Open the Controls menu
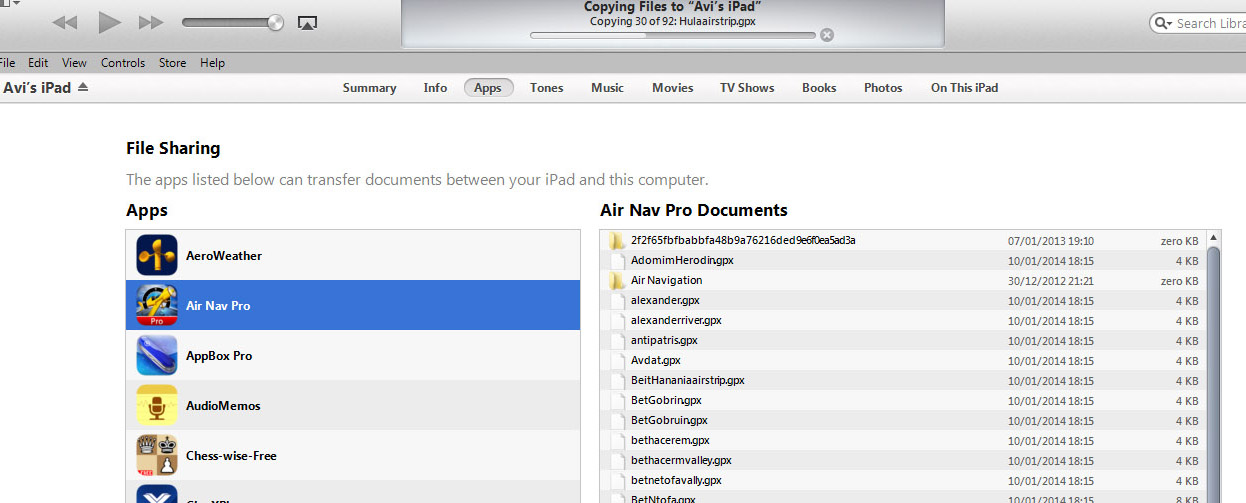Viewport: 1246px width, 503px height. (x=123, y=62)
